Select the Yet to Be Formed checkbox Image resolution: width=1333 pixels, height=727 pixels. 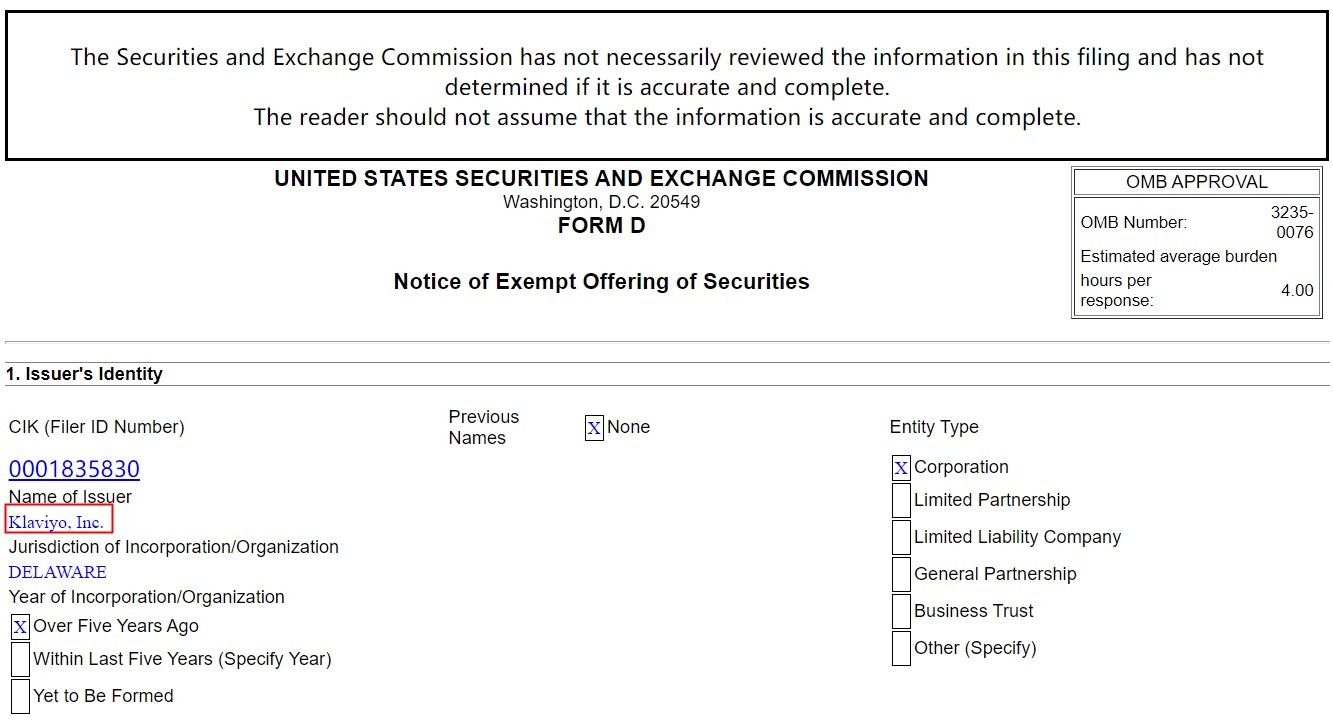point(20,696)
